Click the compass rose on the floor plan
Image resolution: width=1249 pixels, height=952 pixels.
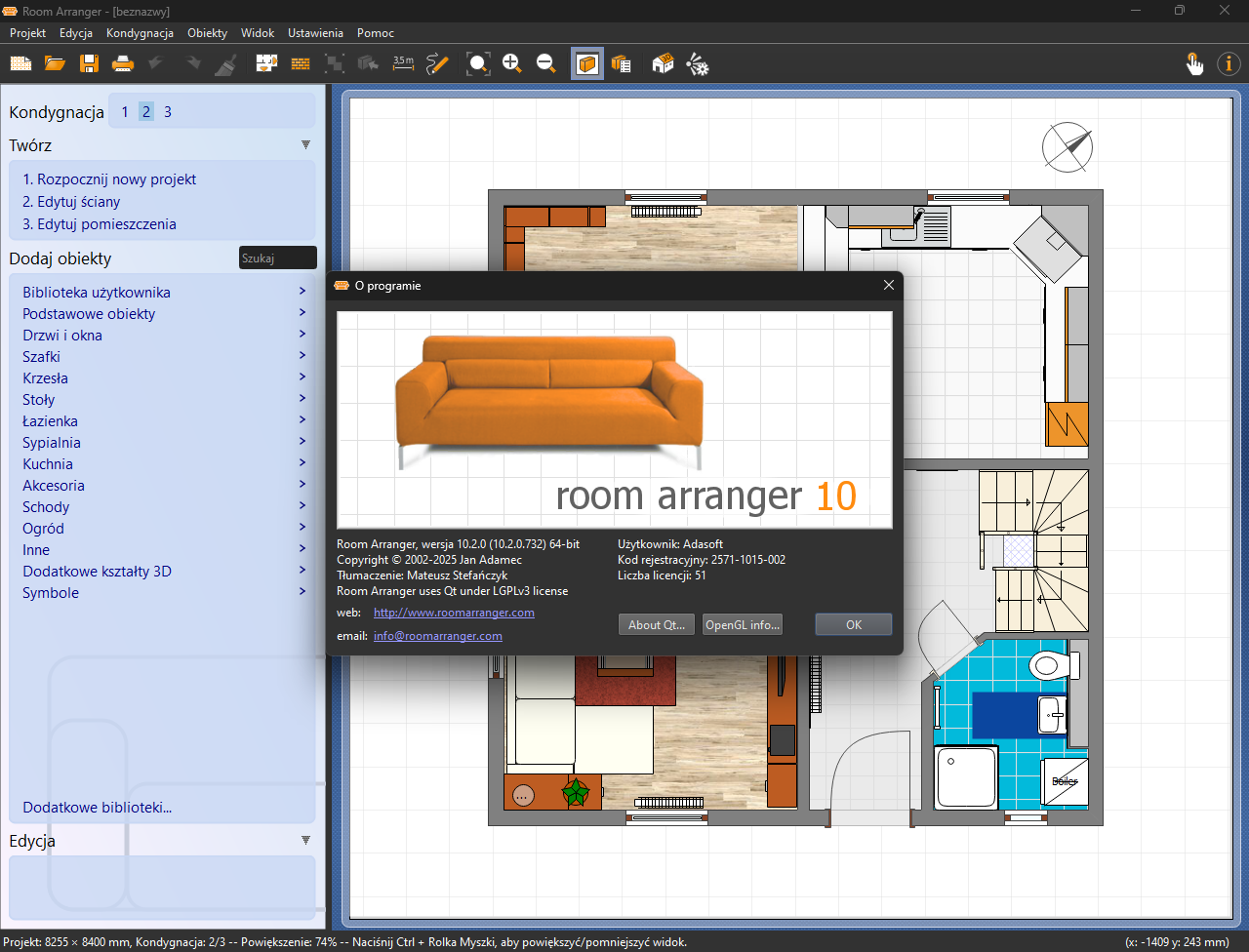1068,147
